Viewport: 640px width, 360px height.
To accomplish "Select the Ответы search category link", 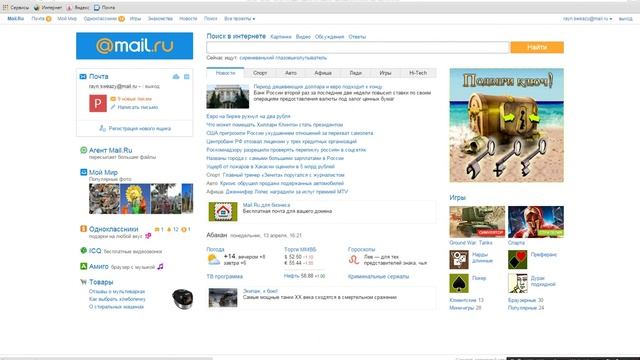I will click(357, 37).
